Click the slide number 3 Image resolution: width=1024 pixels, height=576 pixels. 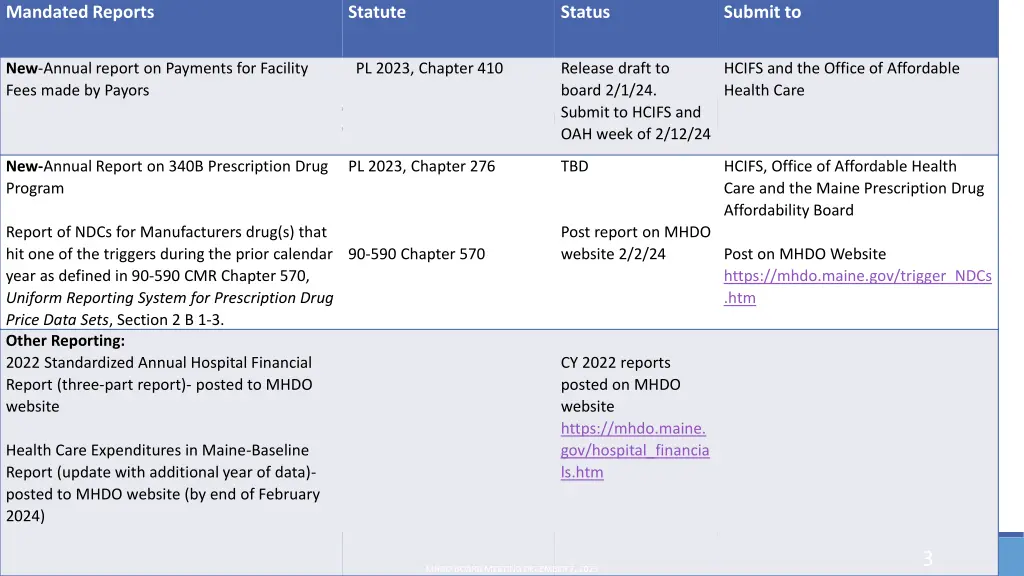(x=927, y=559)
